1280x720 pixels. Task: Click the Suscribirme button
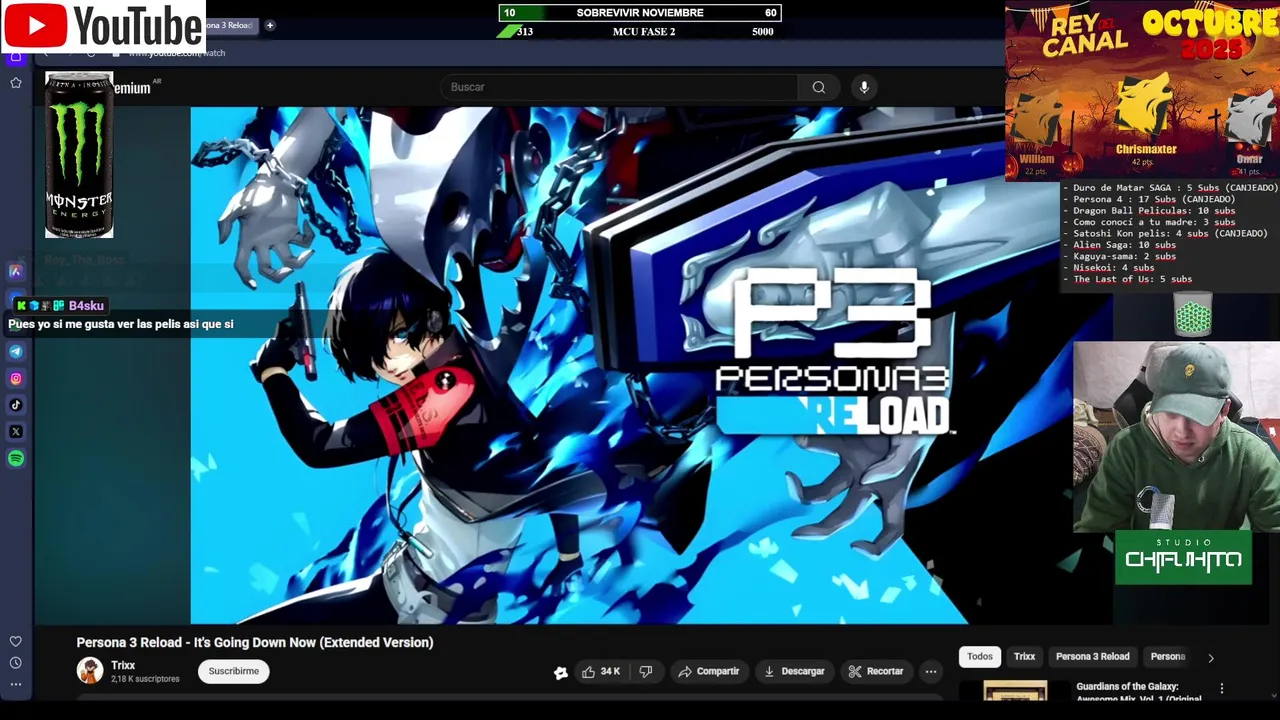coord(234,671)
